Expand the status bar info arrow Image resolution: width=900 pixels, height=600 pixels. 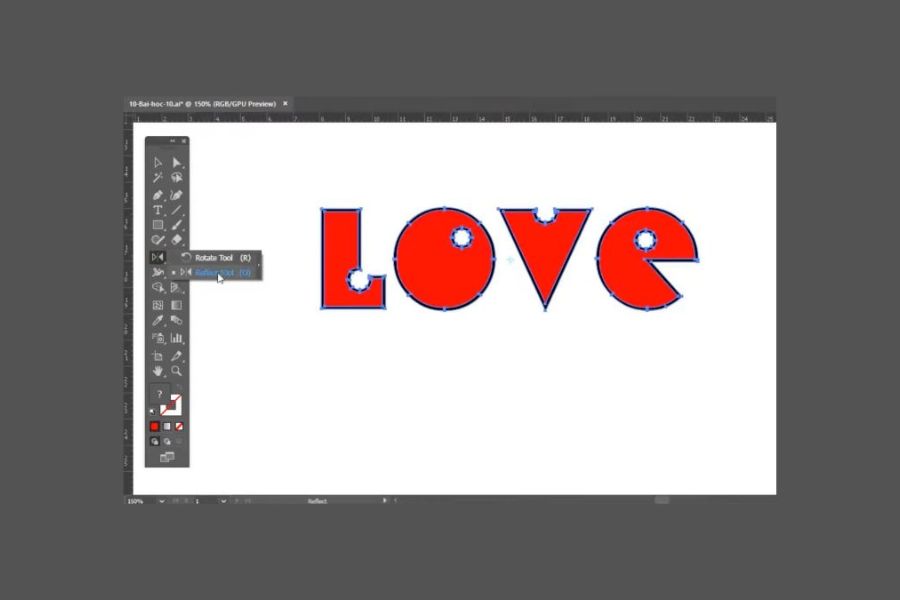[x=386, y=500]
